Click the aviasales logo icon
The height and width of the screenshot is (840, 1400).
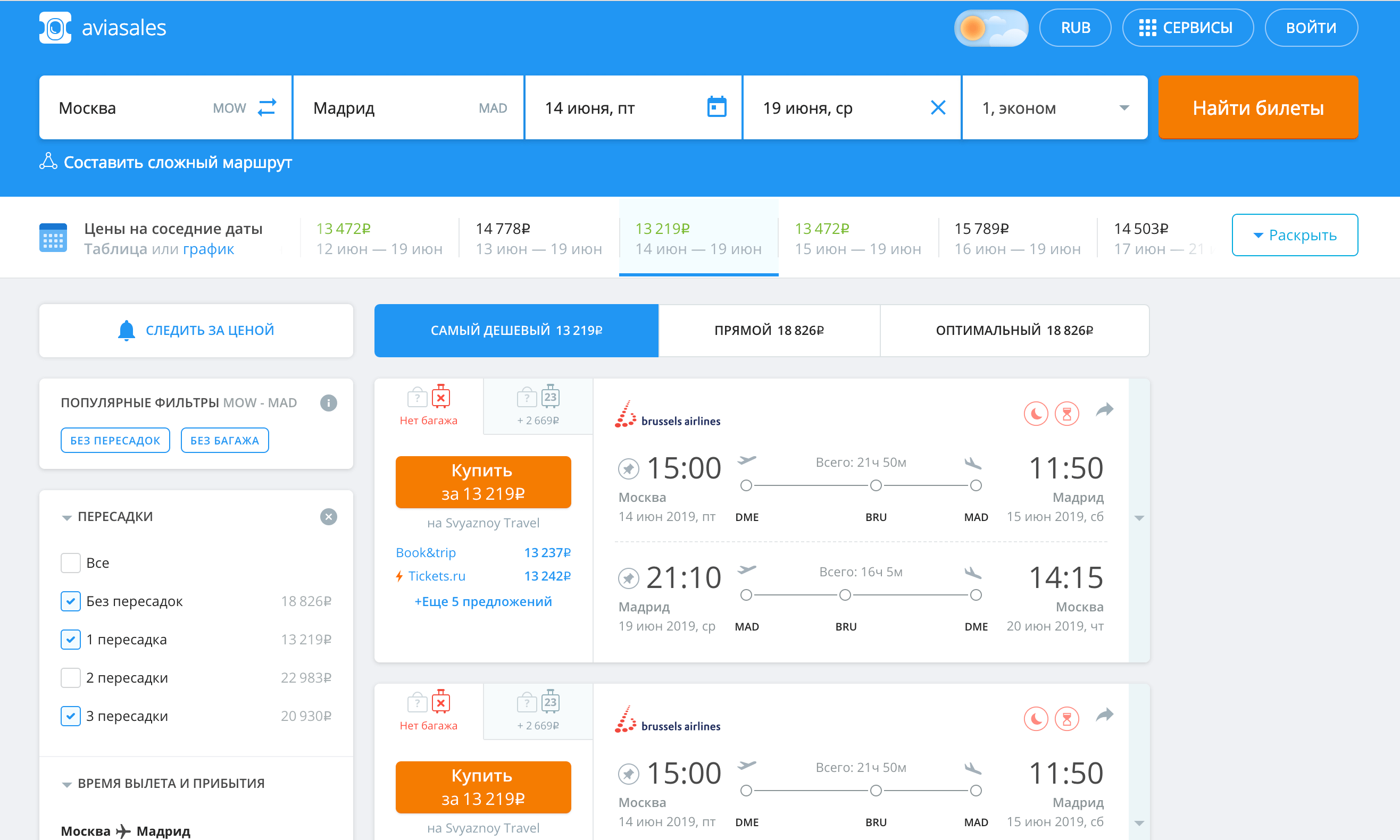55,27
